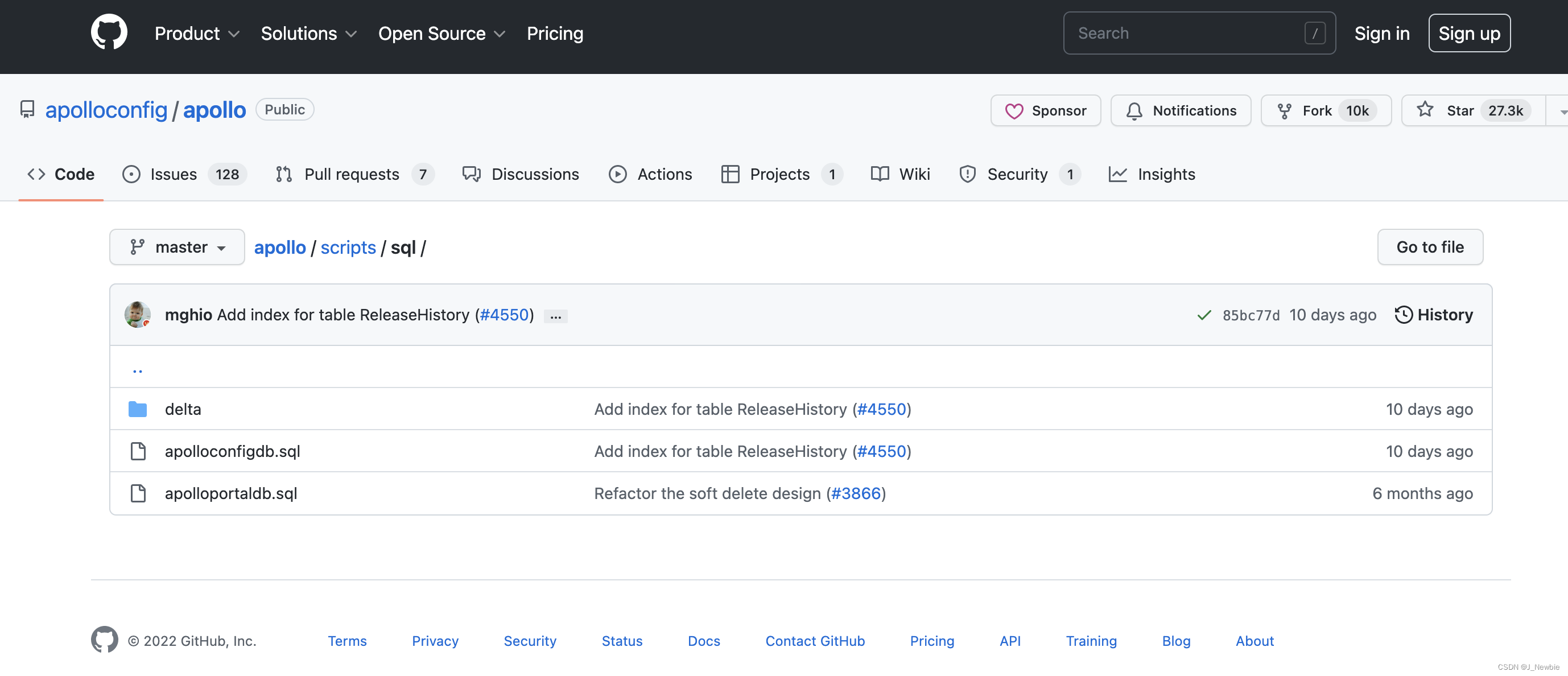Open the apolloportaldb.sql file link
This screenshot has width=1568, height=676.
point(232,493)
